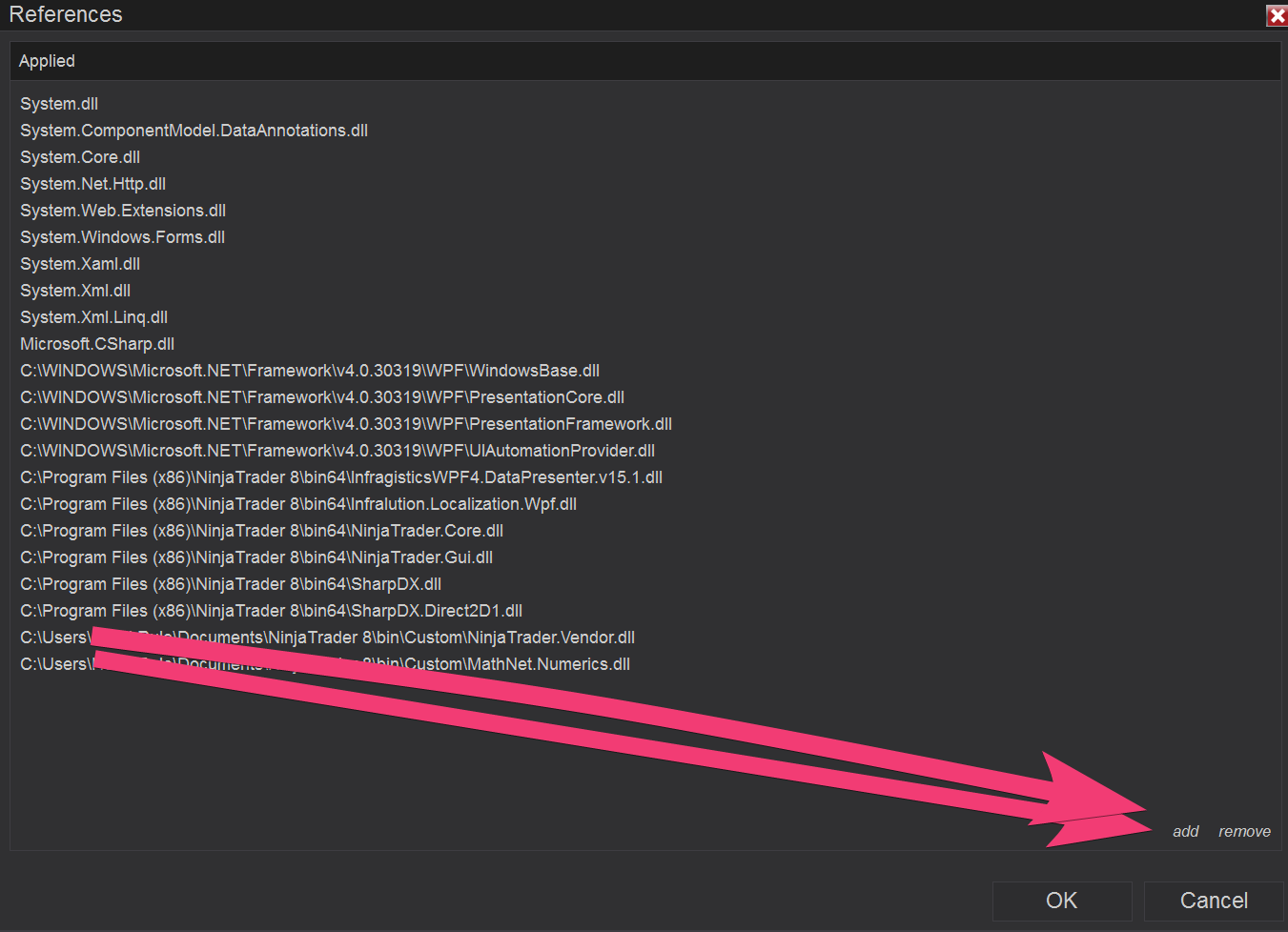
Task: Select System.ComponentModel.DataAnnotations.dll reference
Action: click(194, 131)
